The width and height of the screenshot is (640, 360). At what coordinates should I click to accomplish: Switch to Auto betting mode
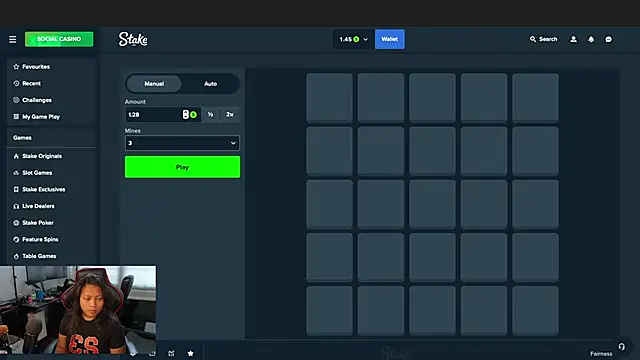coord(211,84)
